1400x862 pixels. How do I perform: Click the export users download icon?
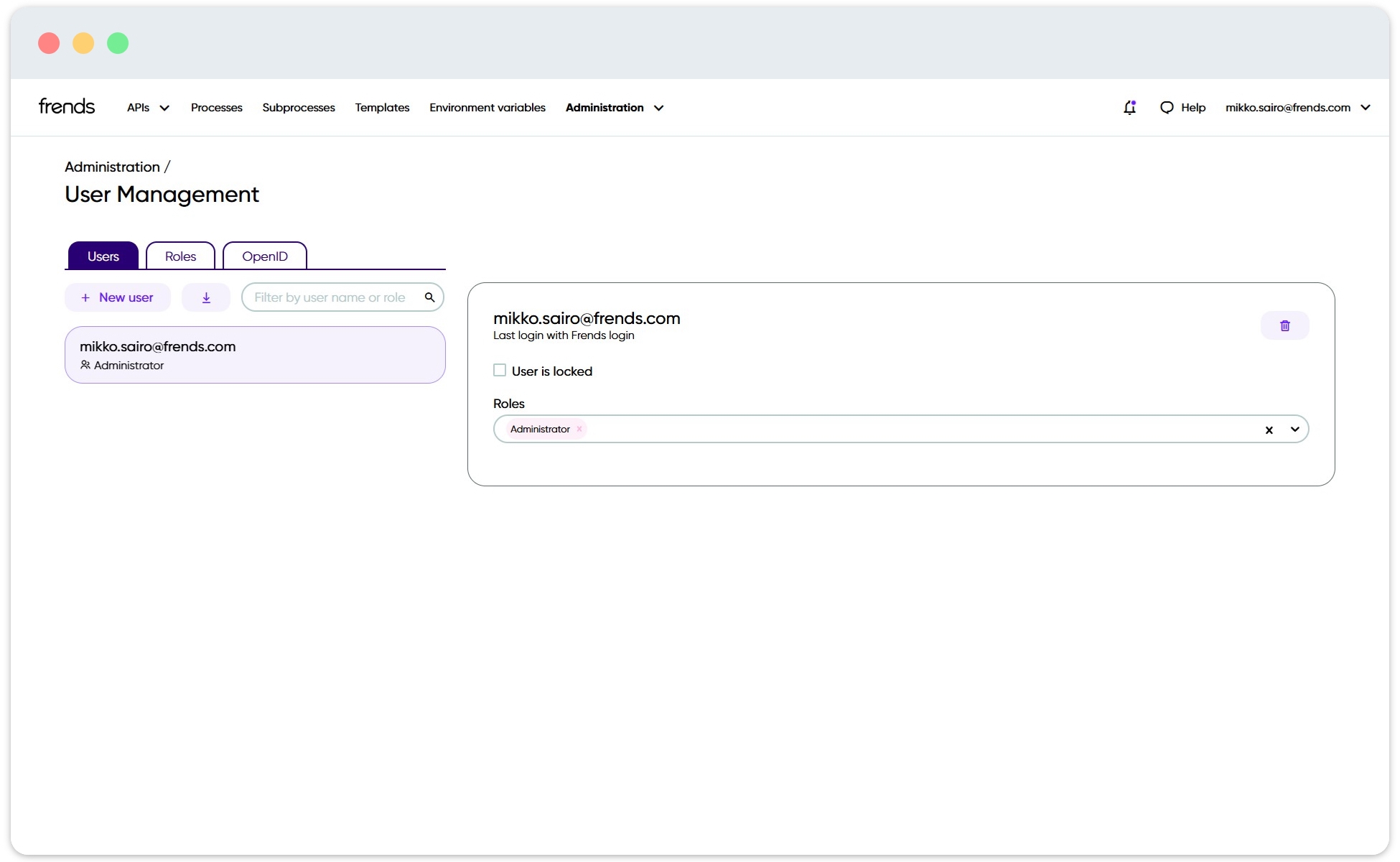[206, 297]
